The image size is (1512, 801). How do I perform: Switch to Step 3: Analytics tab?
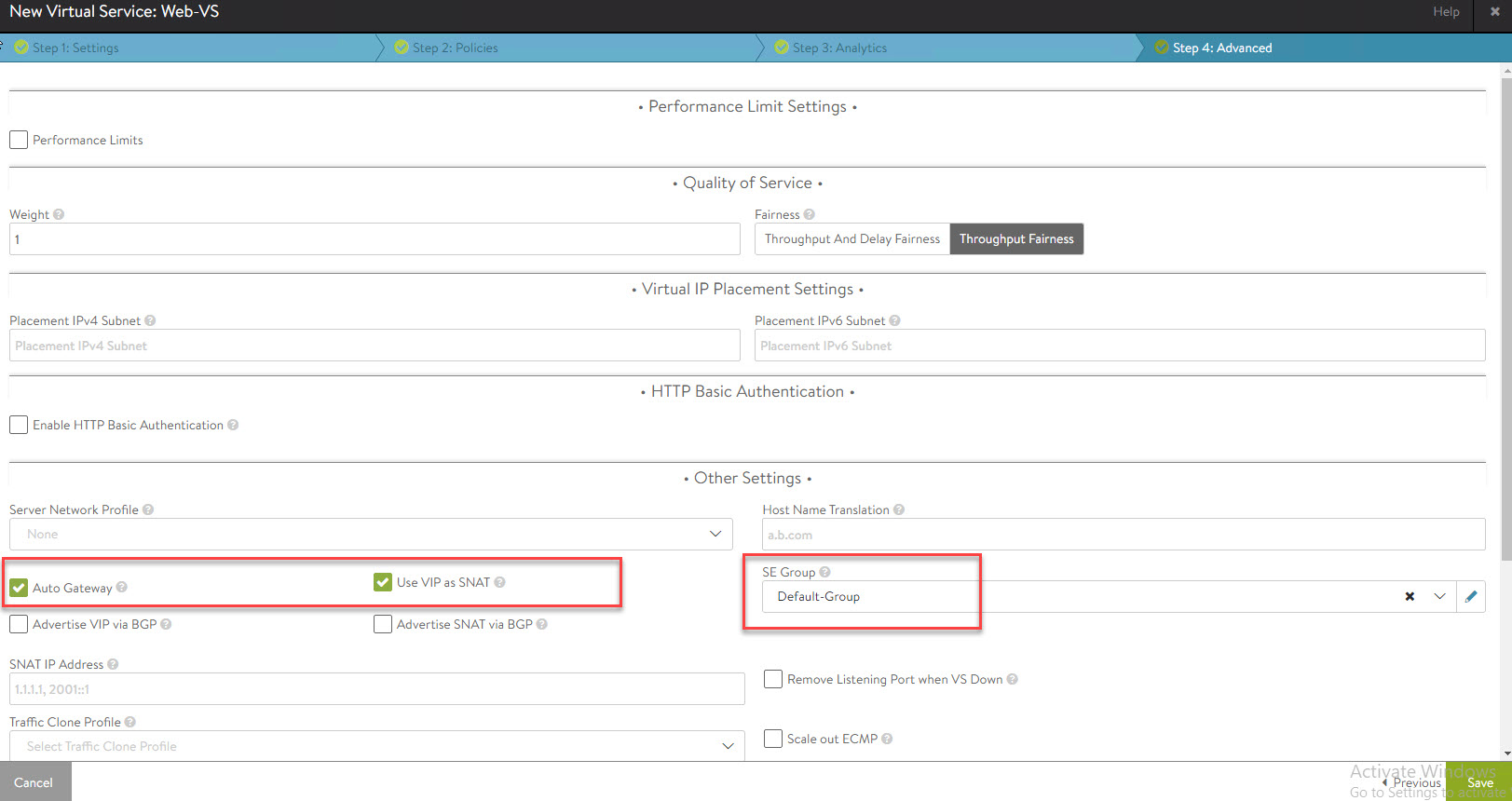pos(838,48)
